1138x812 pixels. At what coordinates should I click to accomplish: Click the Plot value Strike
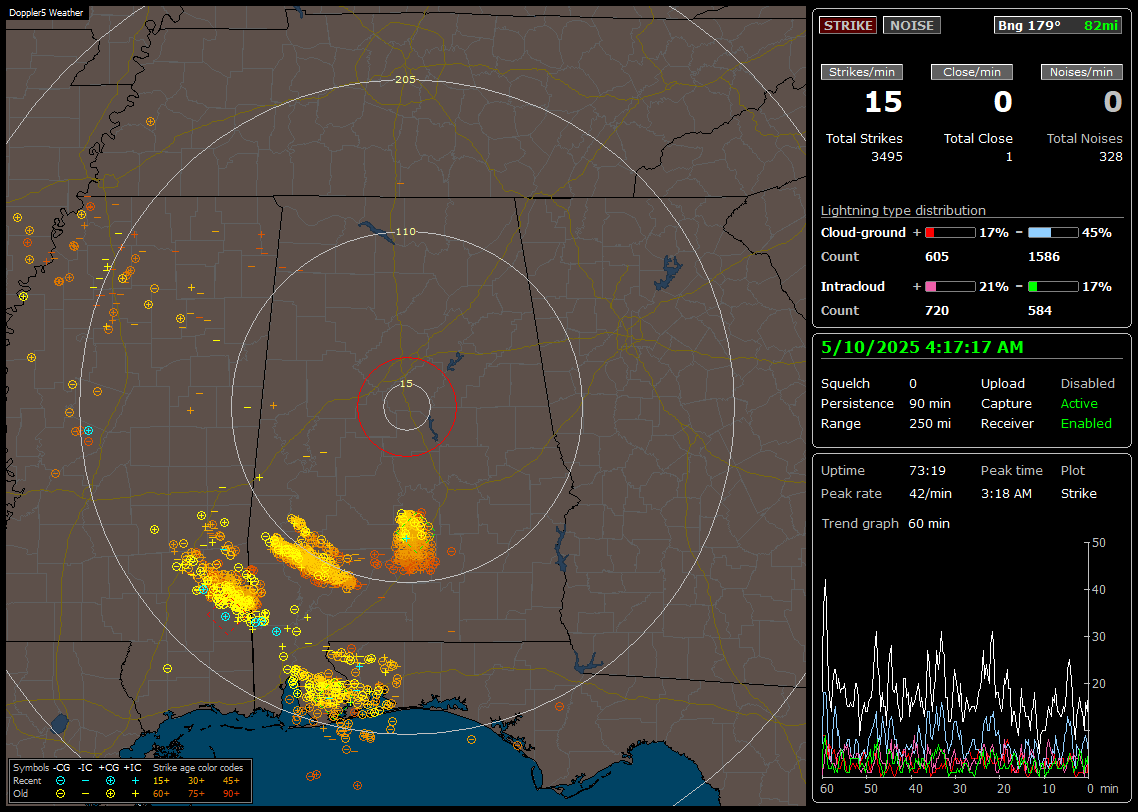(x=1078, y=493)
